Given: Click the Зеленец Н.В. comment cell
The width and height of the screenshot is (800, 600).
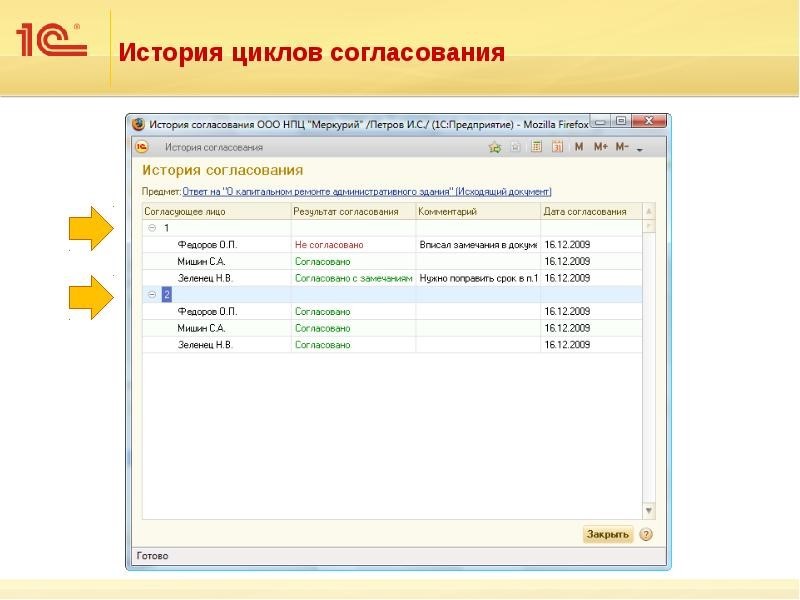Looking at the screenshot, I should pyautogui.click(x=480, y=276).
